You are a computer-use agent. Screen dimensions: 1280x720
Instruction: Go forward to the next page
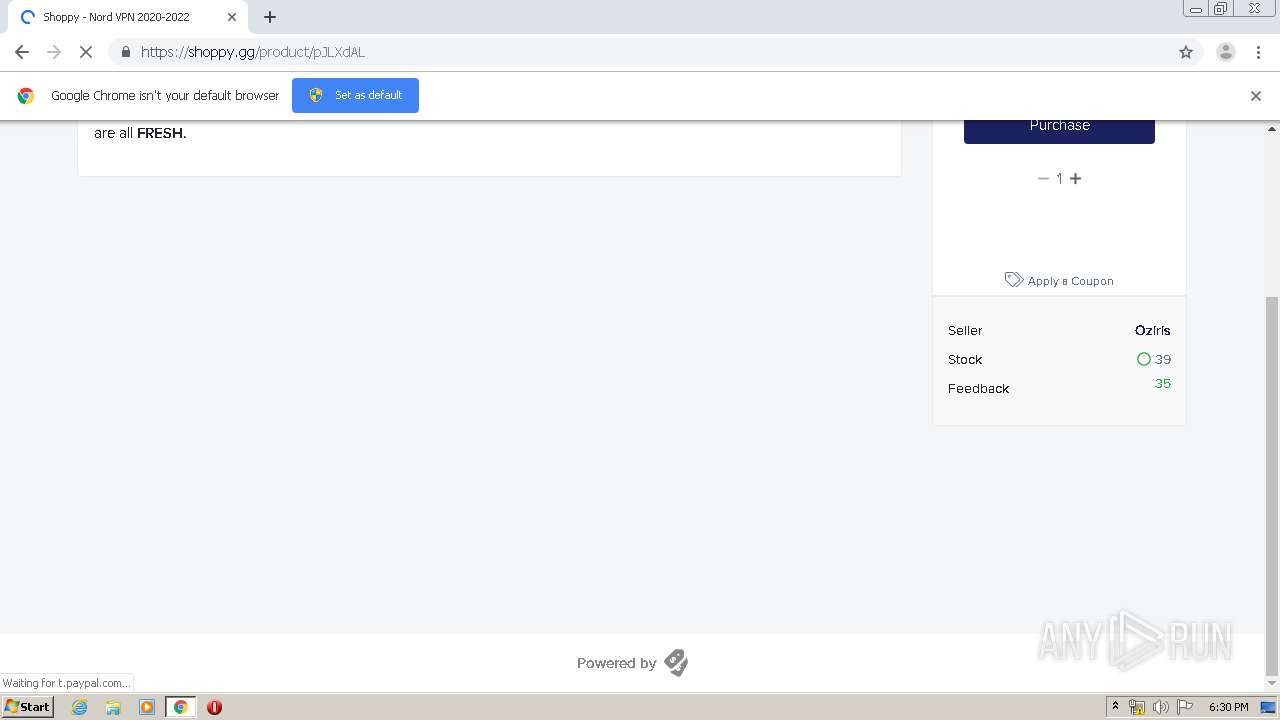[54, 52]
